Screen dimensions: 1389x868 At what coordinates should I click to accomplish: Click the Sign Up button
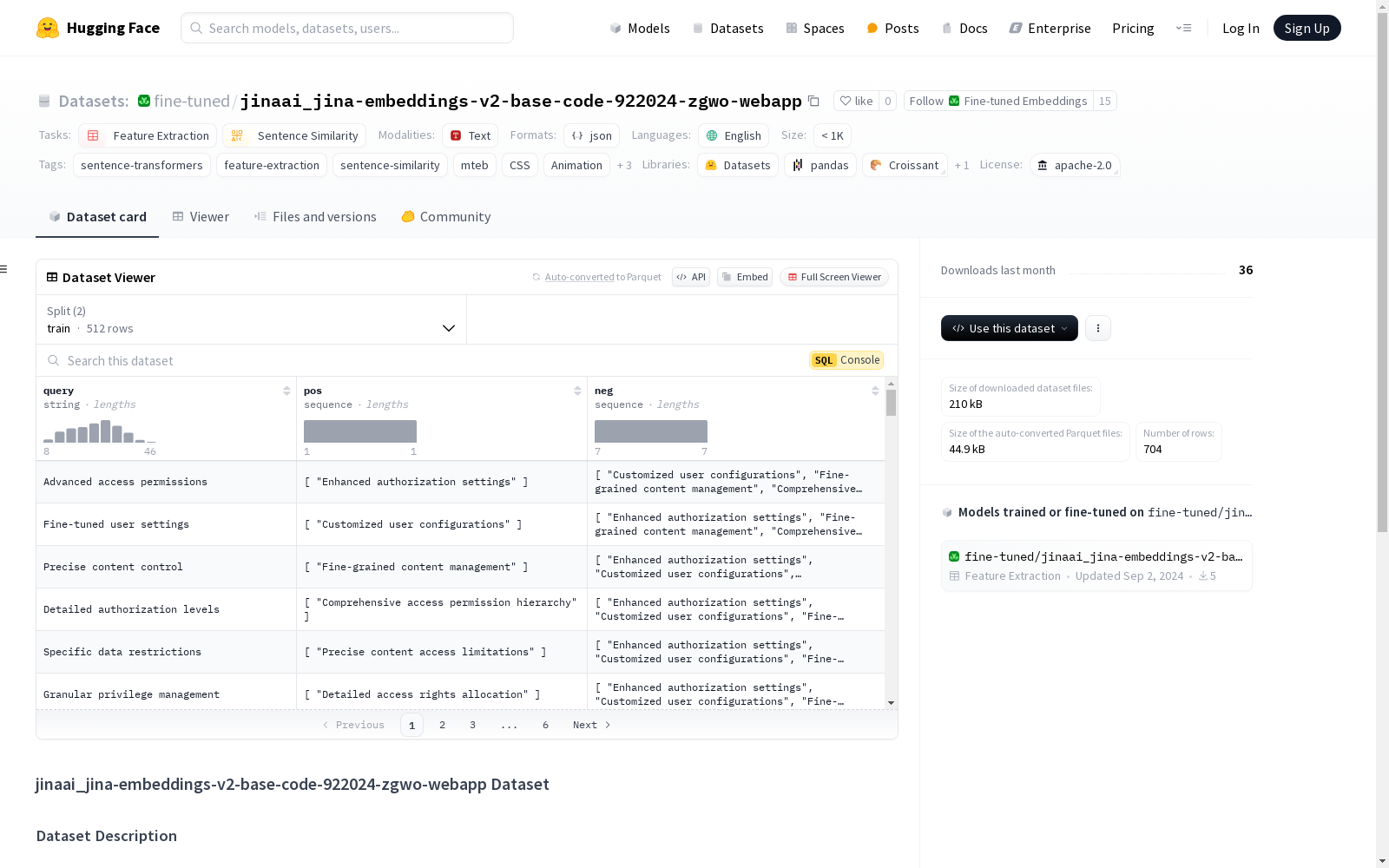pyautogui.click(x=1307, y=28)
